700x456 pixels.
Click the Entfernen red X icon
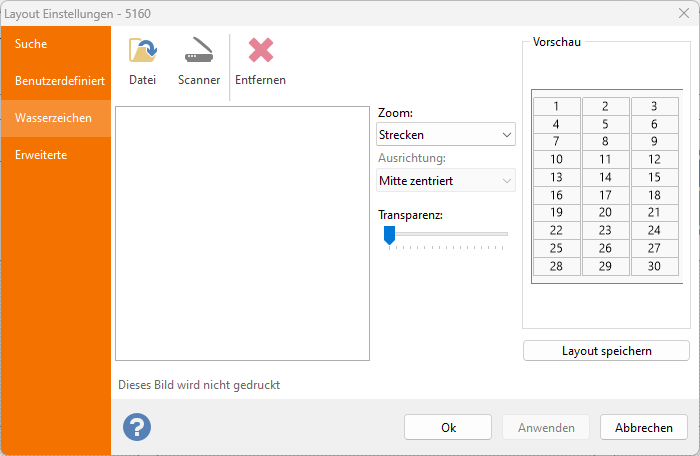(260, 53)
